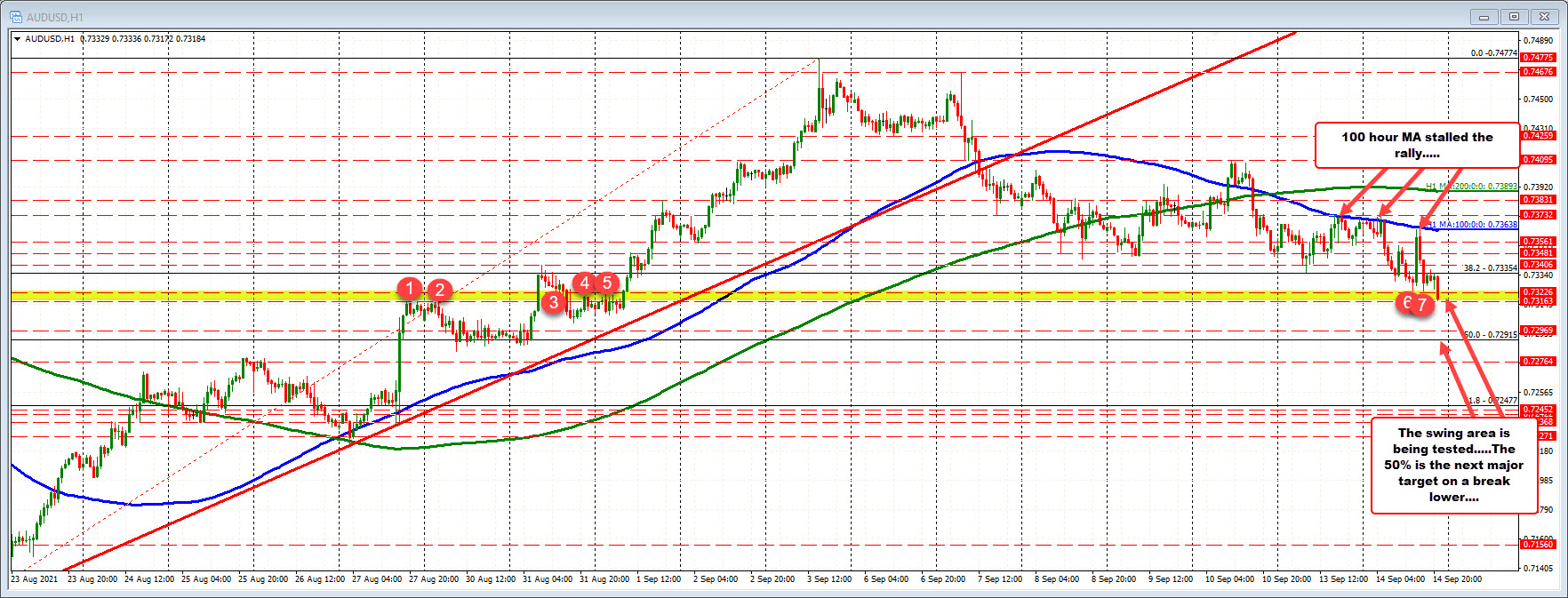Select the 'swing area is being tested' note
Image resolution: width=1568 pixels, height=598 pixels.
coord(1453,465)
